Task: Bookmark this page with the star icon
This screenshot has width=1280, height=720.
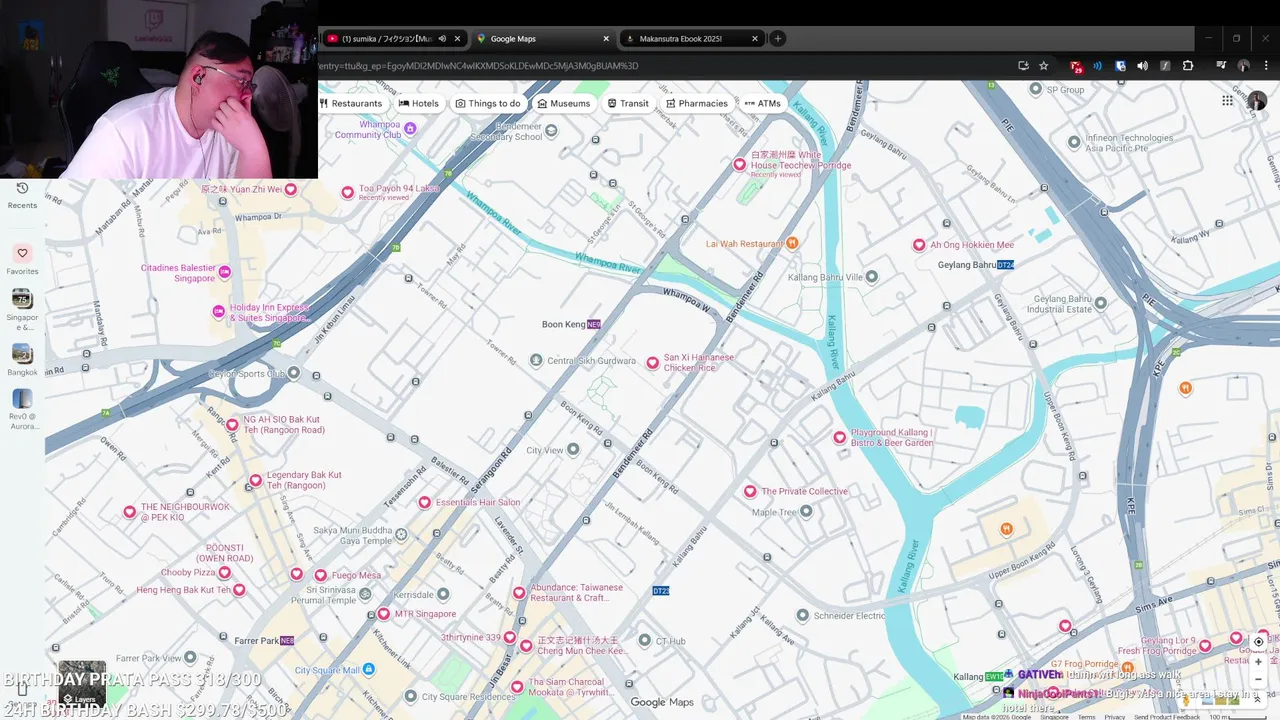Action: coord(1044,66)
